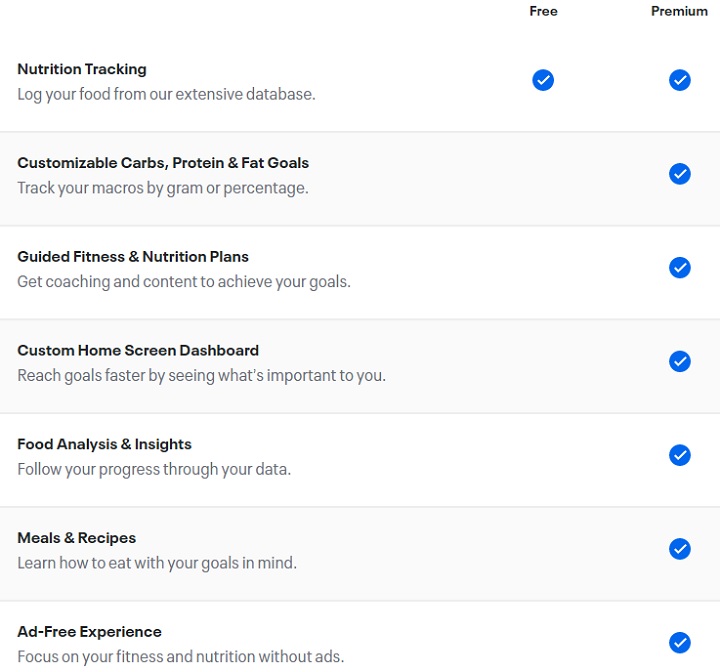Click 'Learn how to eat with your goals' text
720x672 pixels.
click(157, 563)
